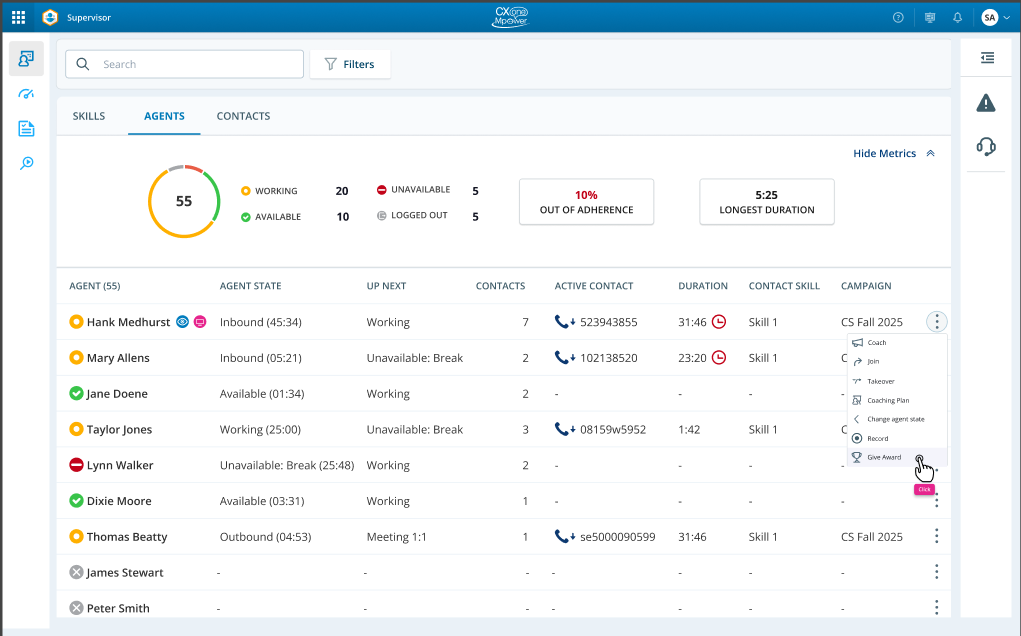Open the magnifier search icon in left sidebar
1021x636 pixels.
tap(26, 164)
